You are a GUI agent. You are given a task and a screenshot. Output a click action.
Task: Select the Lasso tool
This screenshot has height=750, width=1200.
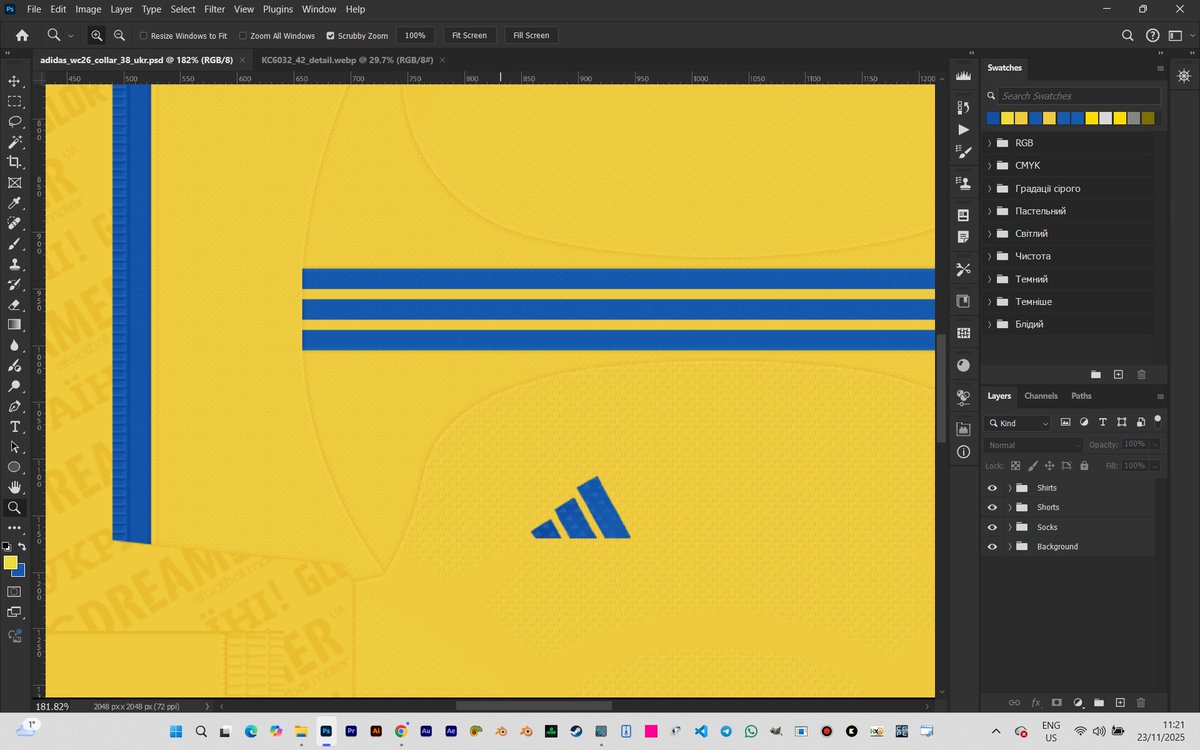point(14,122)
